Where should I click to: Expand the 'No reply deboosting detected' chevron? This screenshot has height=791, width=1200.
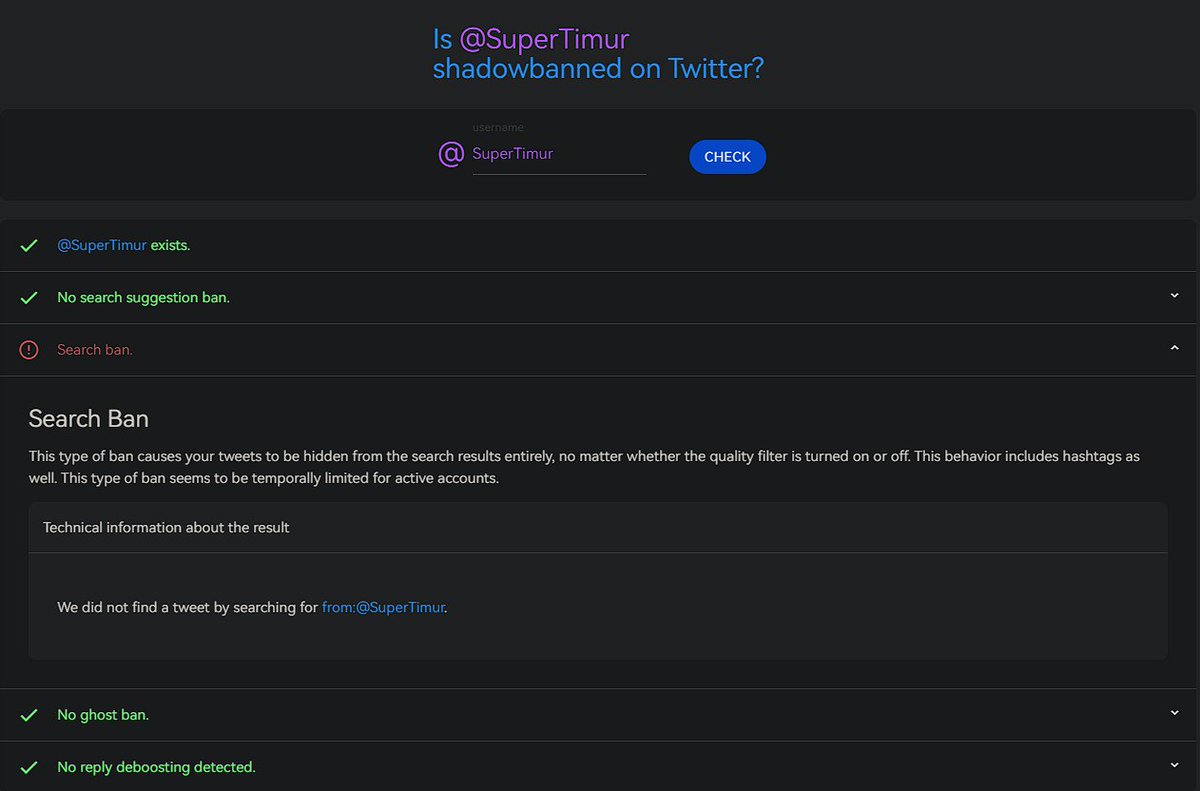(x=1174, y=765)
